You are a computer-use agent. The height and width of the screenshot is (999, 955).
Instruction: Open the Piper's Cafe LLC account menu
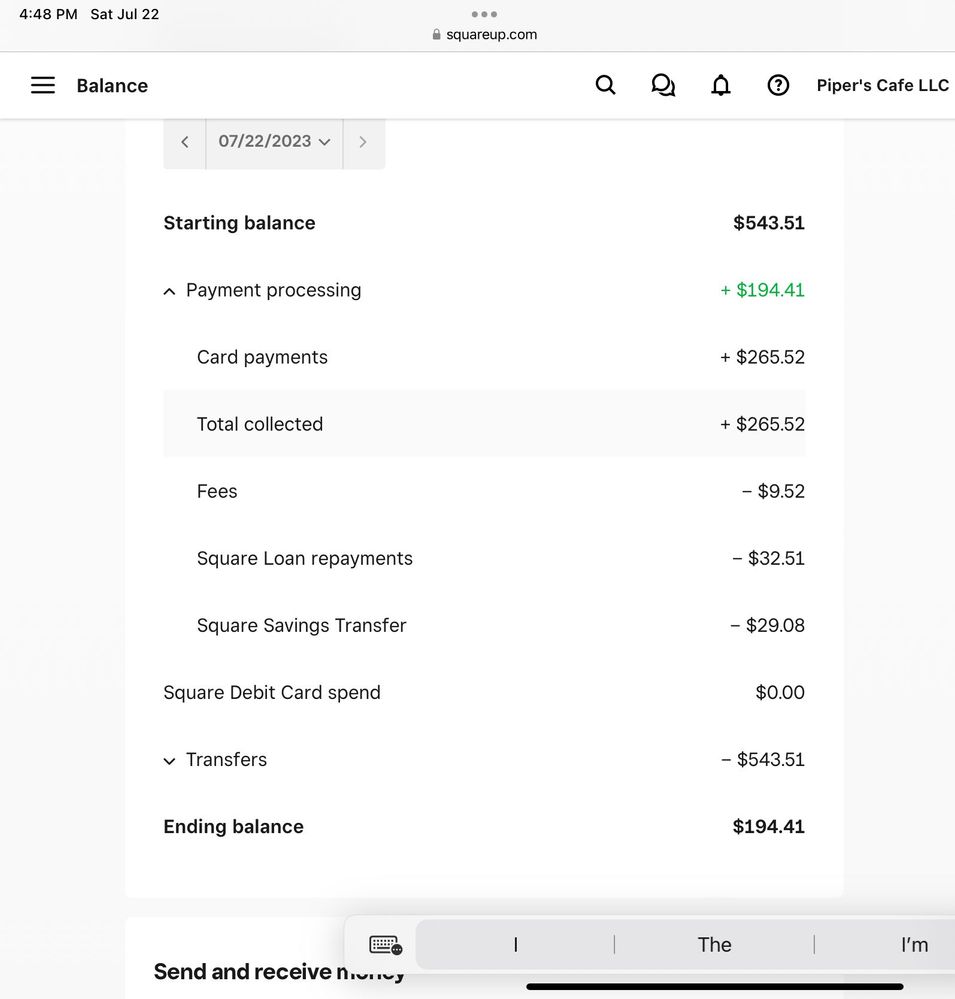tap(882, 86)
